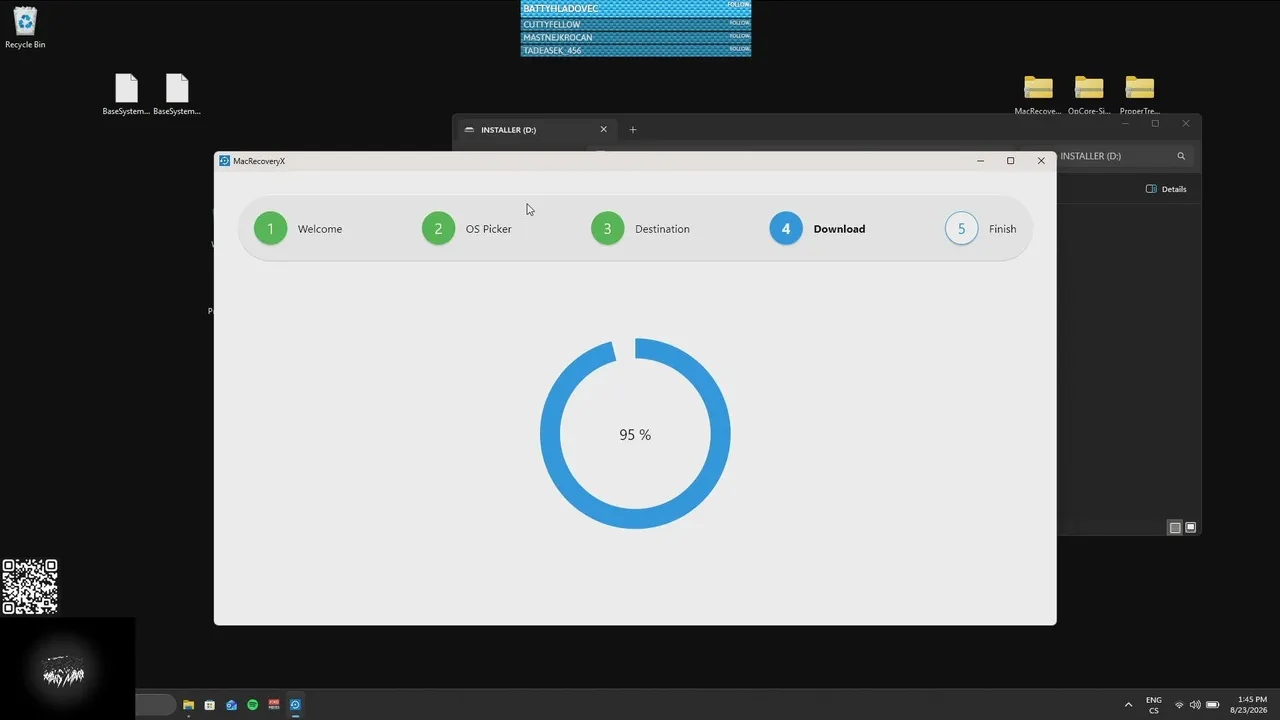Toggle the Details pane in File Explorer
The image size is (1280, 720).
1167,189
